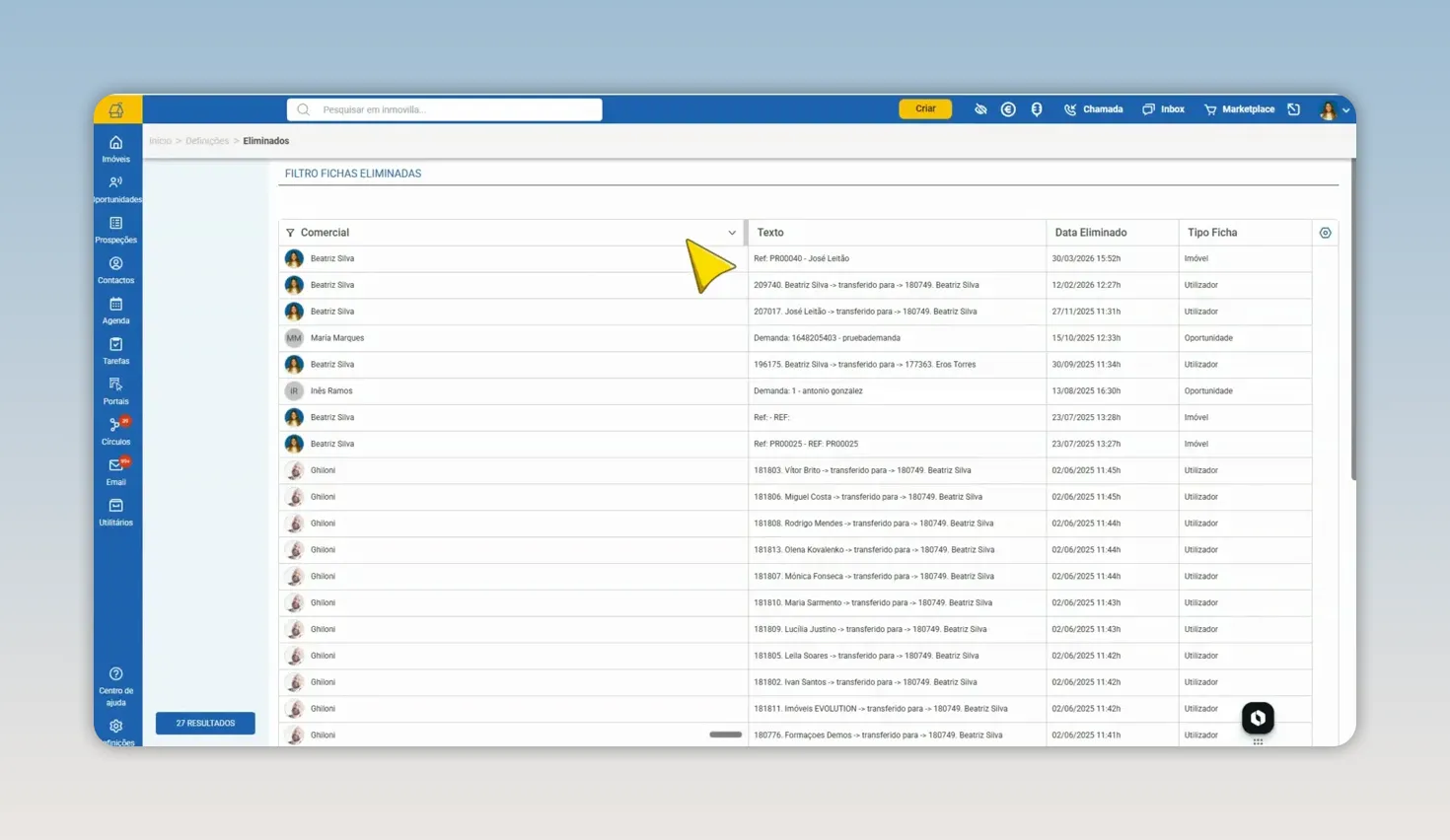This screenshot has height=840, width=1450.
Task: Select row 'Ref: PR00040 - José Leitão'
Action: [x=795, y=258]
